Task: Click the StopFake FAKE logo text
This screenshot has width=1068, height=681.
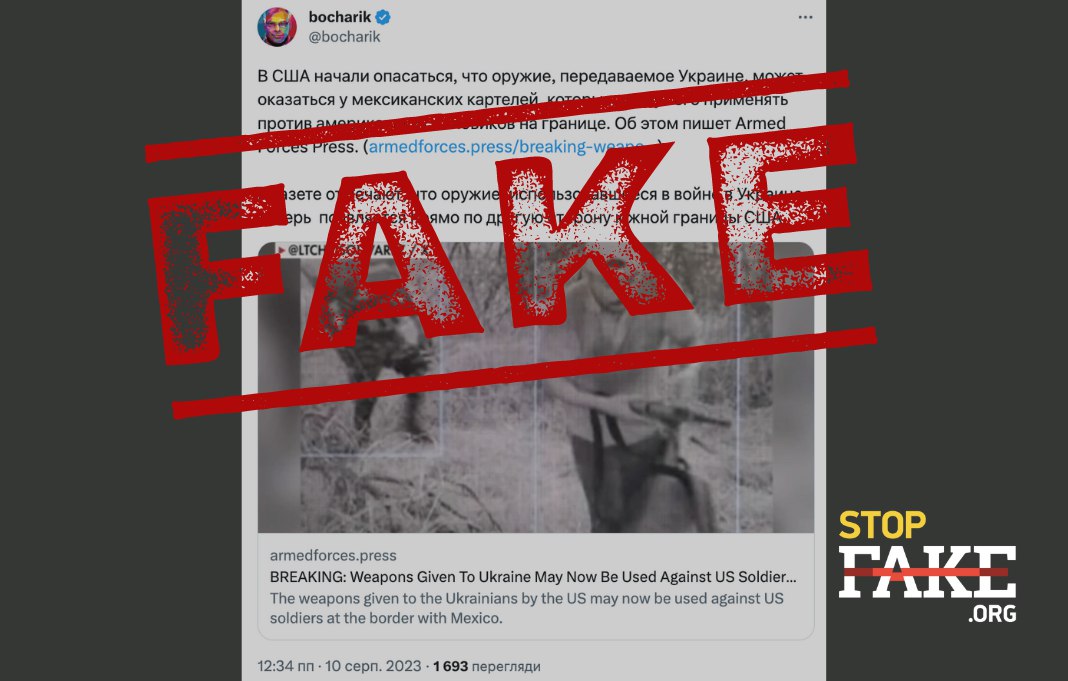Action: click(927, 571)
